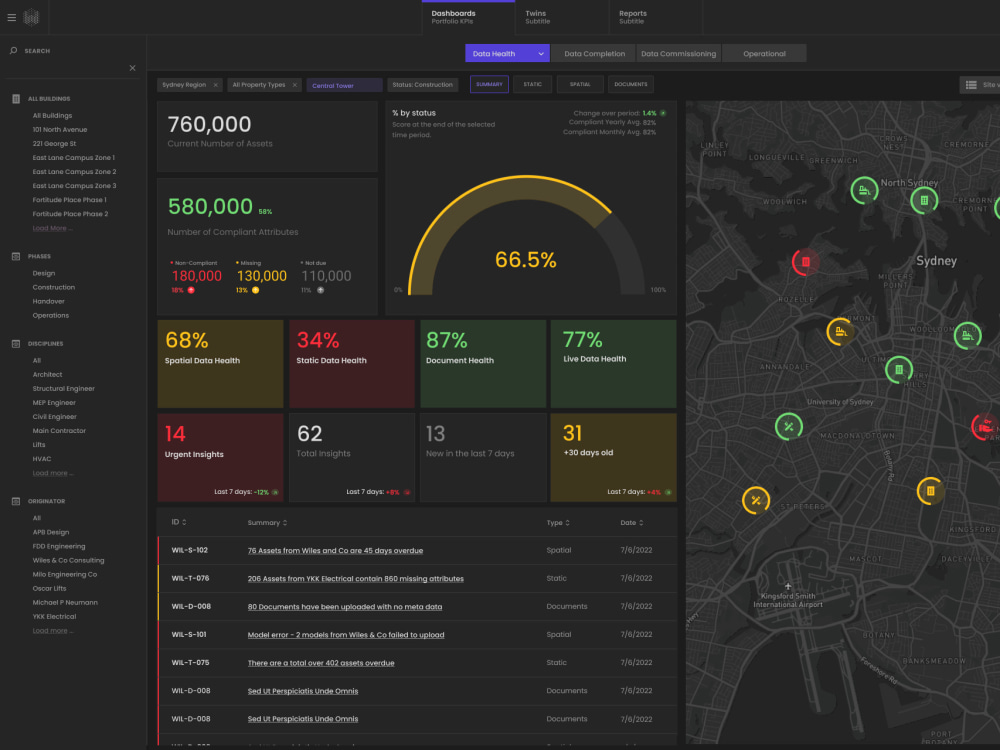Expand buildings list with Load More
The height and width of the screenshot is (750, 1000).
(x=52, y=228)
